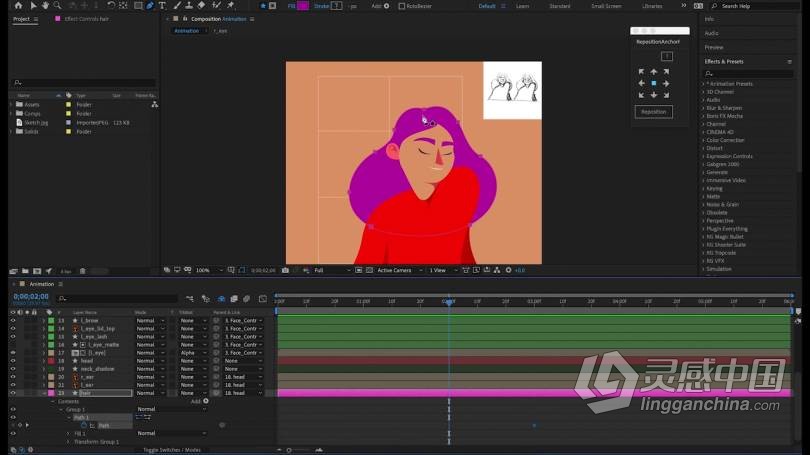Click the Fill color swatch in toolbar
This screenshot has width=810, height=455.
click(303, 6)
